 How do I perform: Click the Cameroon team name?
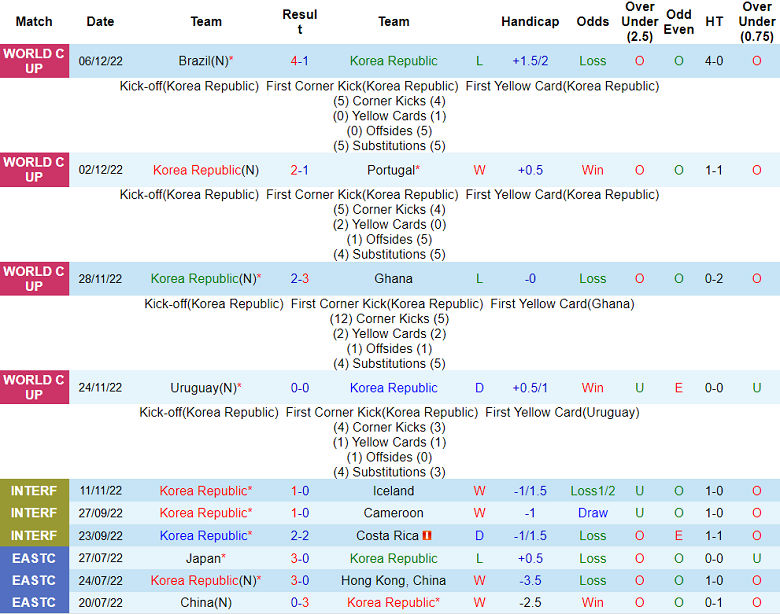pos(393,513)
